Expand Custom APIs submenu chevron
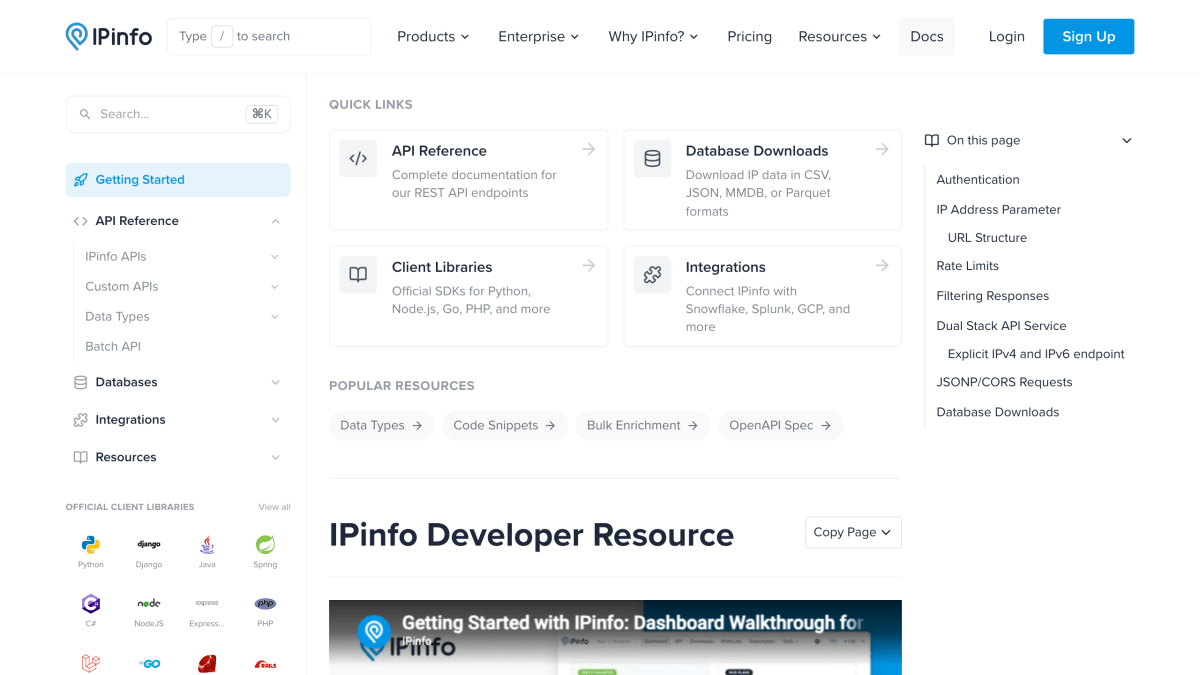This screenshot has width=1200, height=675. 275,287
